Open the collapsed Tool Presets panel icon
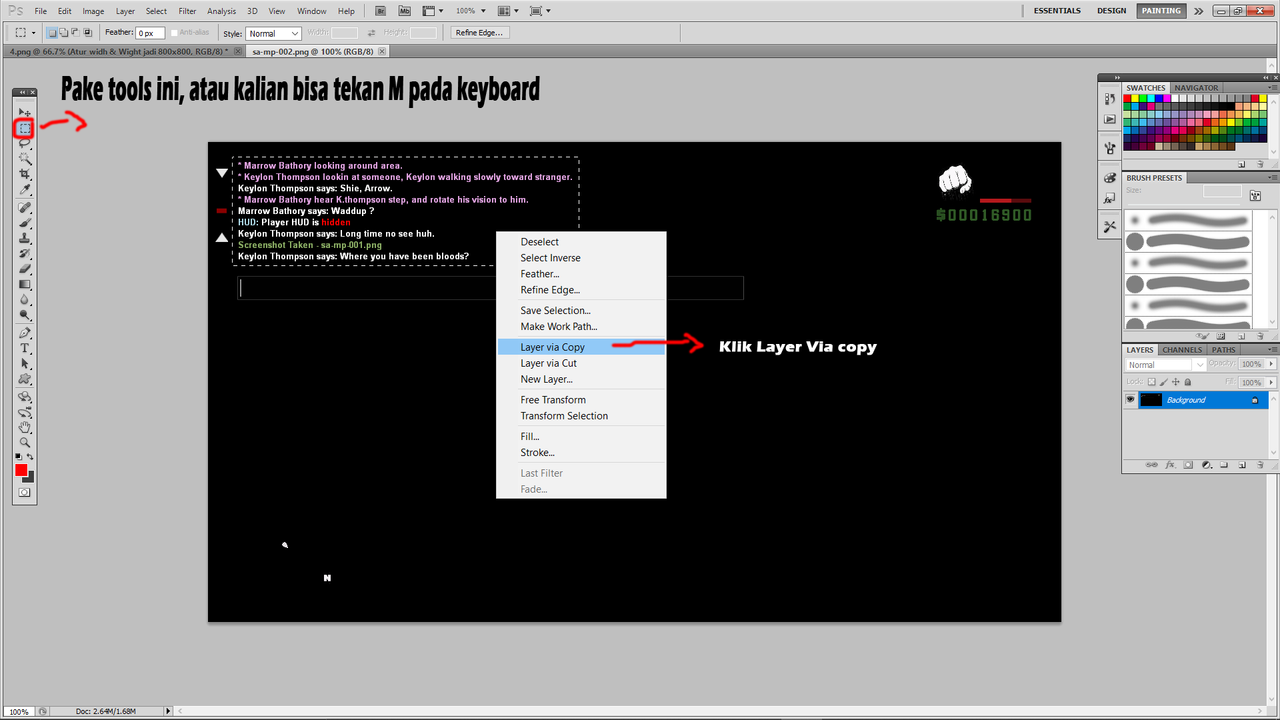 (x=1110, y=227)
